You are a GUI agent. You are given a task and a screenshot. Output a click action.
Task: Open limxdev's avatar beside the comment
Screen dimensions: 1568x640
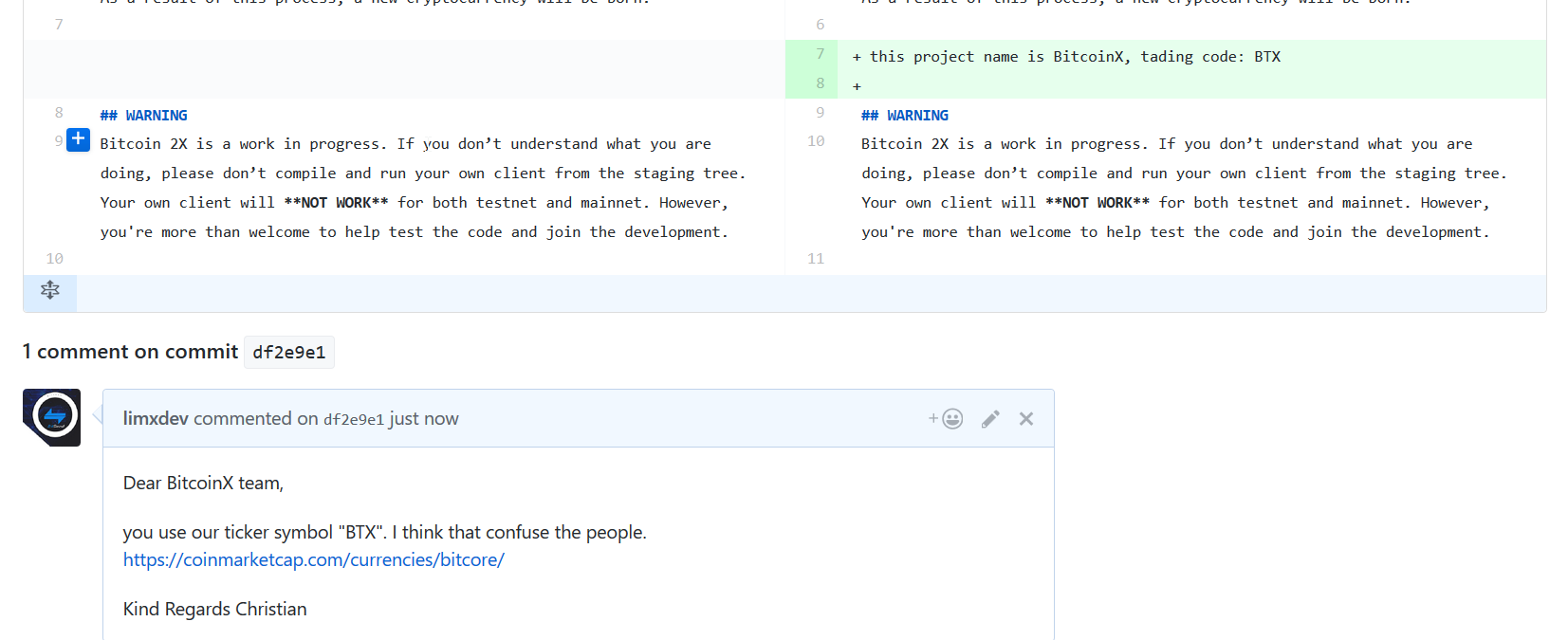[x=51, y=417]
